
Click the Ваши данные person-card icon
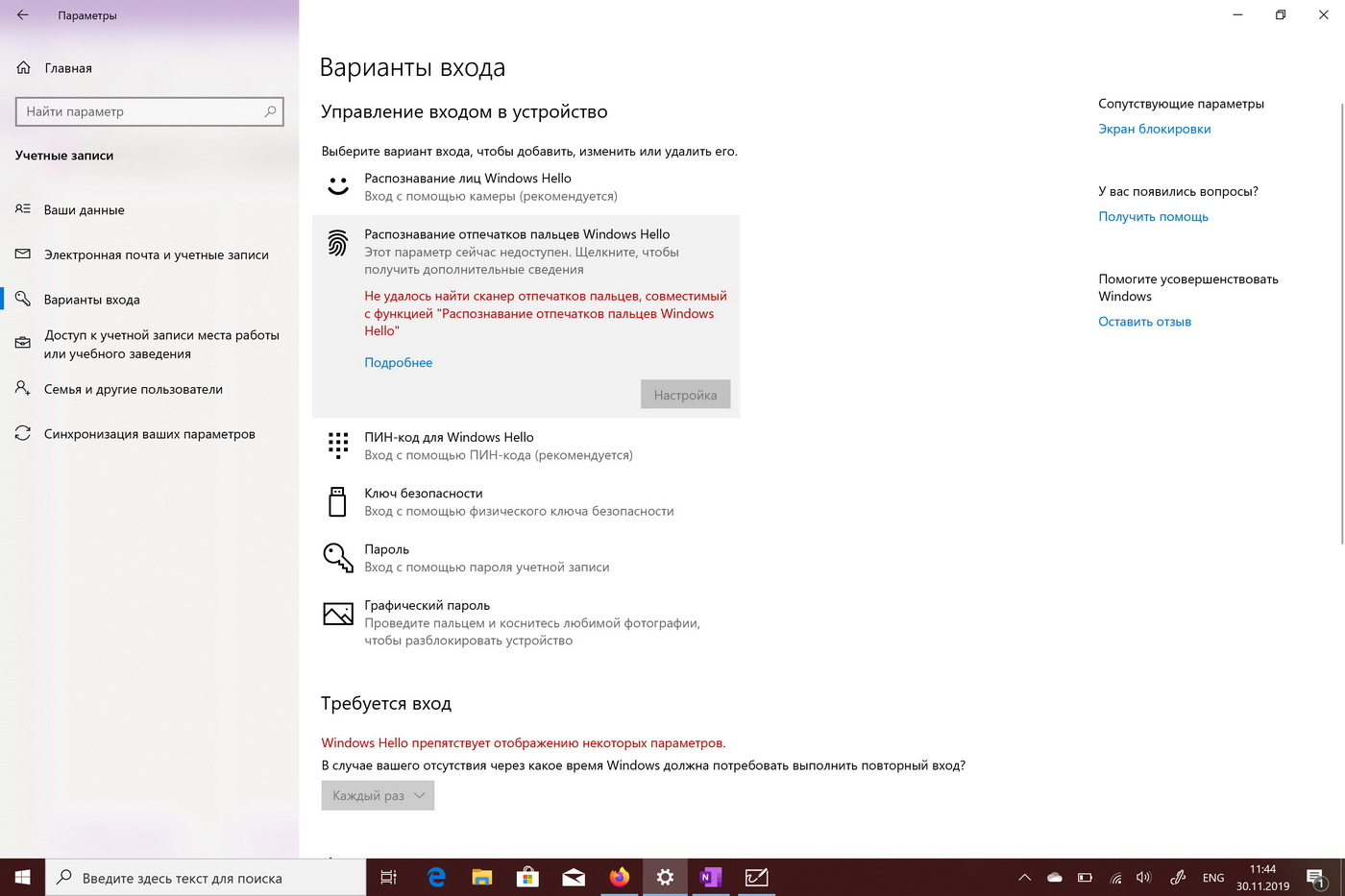point(23,208)
